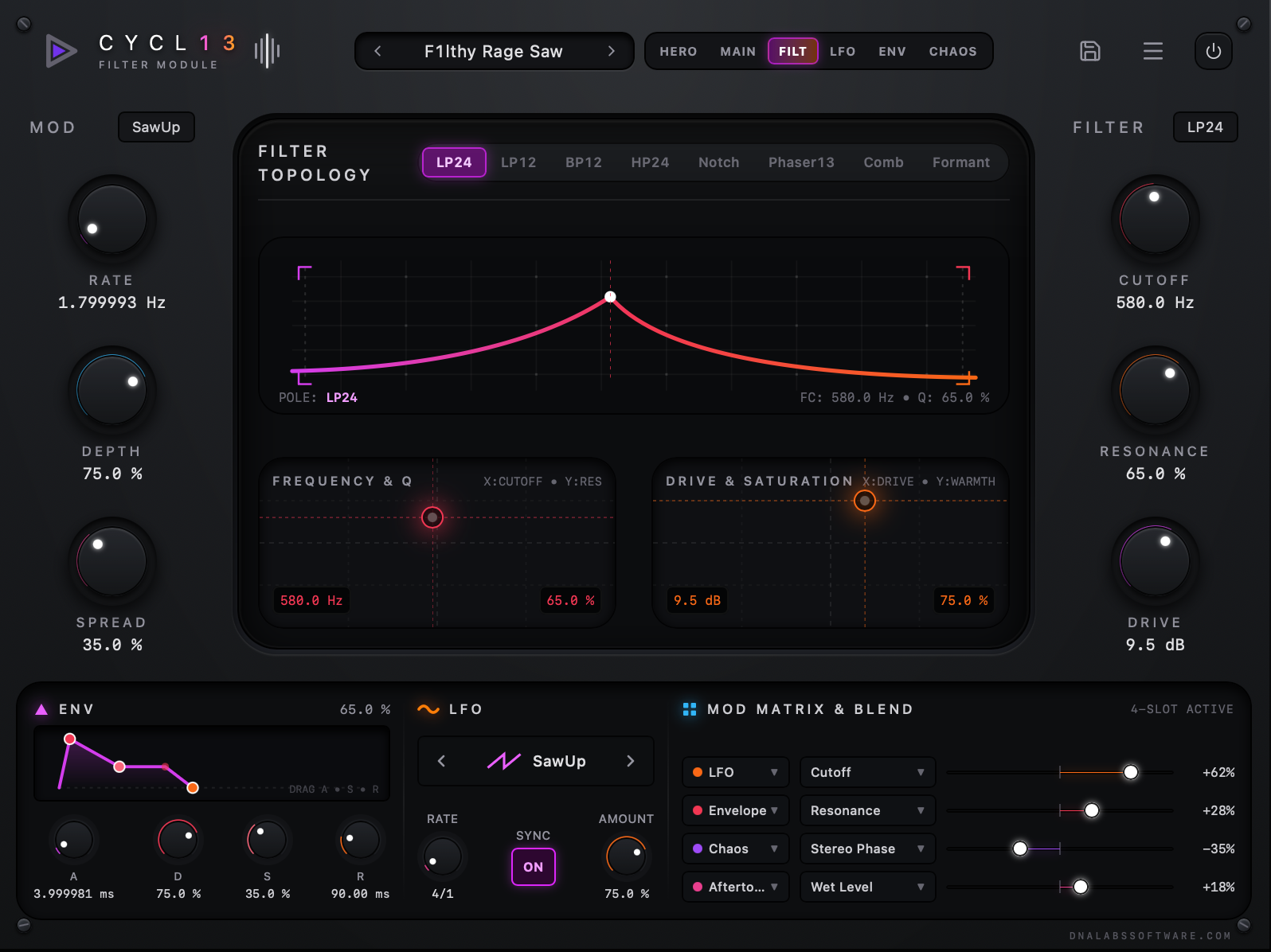Open the Resonance mod destination dropdown

(x=867, y=810)
